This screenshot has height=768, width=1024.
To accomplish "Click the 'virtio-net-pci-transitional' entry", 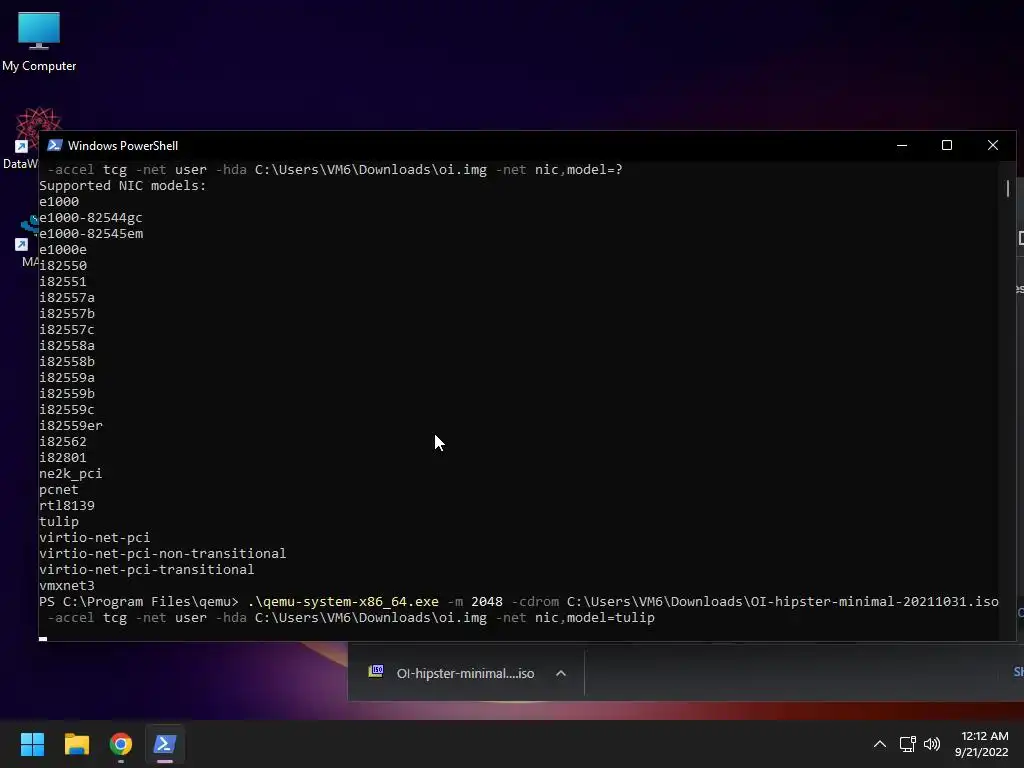I will click(x=147, y=569).
